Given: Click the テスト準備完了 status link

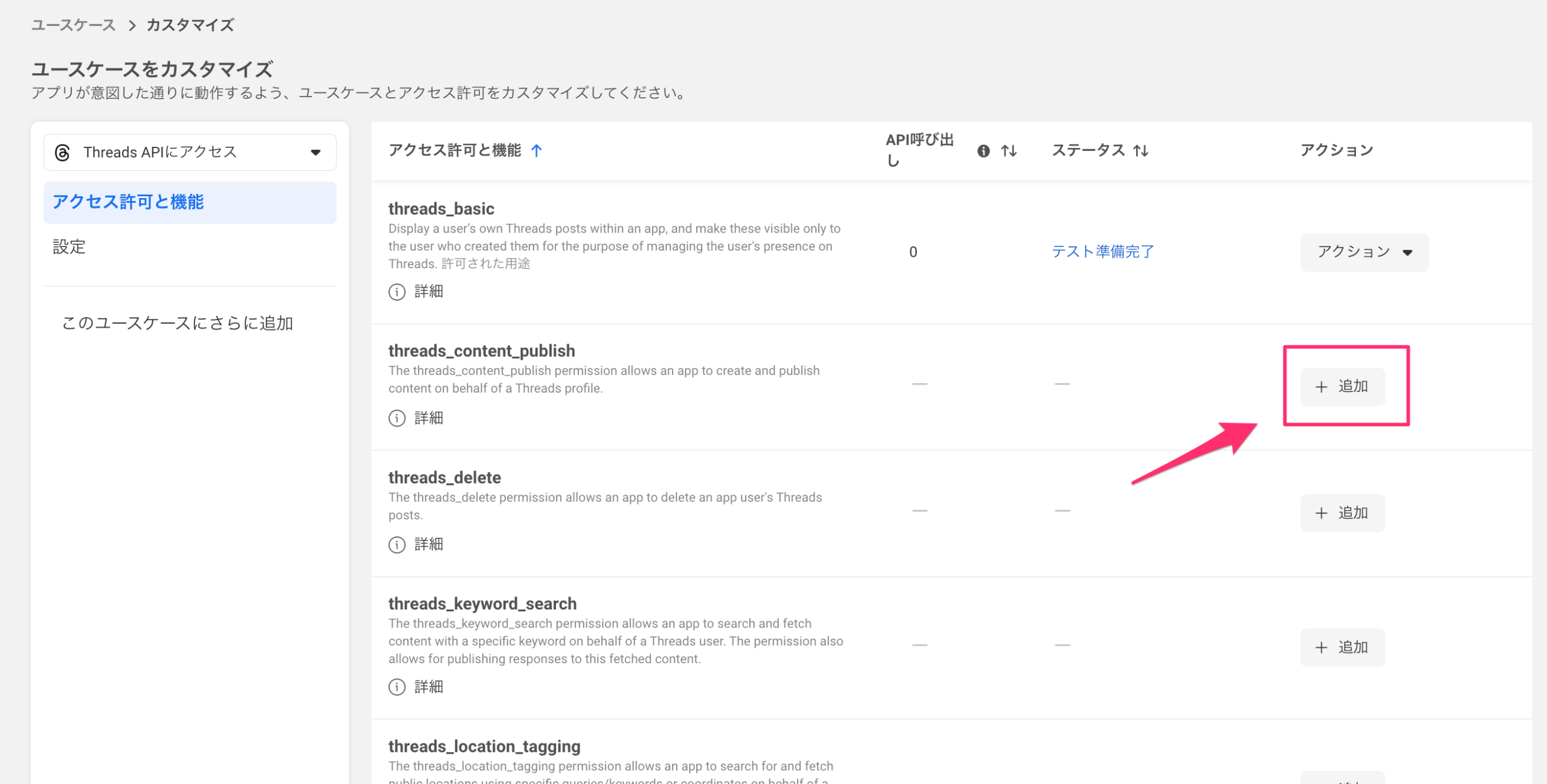Looking at the screenshot, I should pos(1103,251).
